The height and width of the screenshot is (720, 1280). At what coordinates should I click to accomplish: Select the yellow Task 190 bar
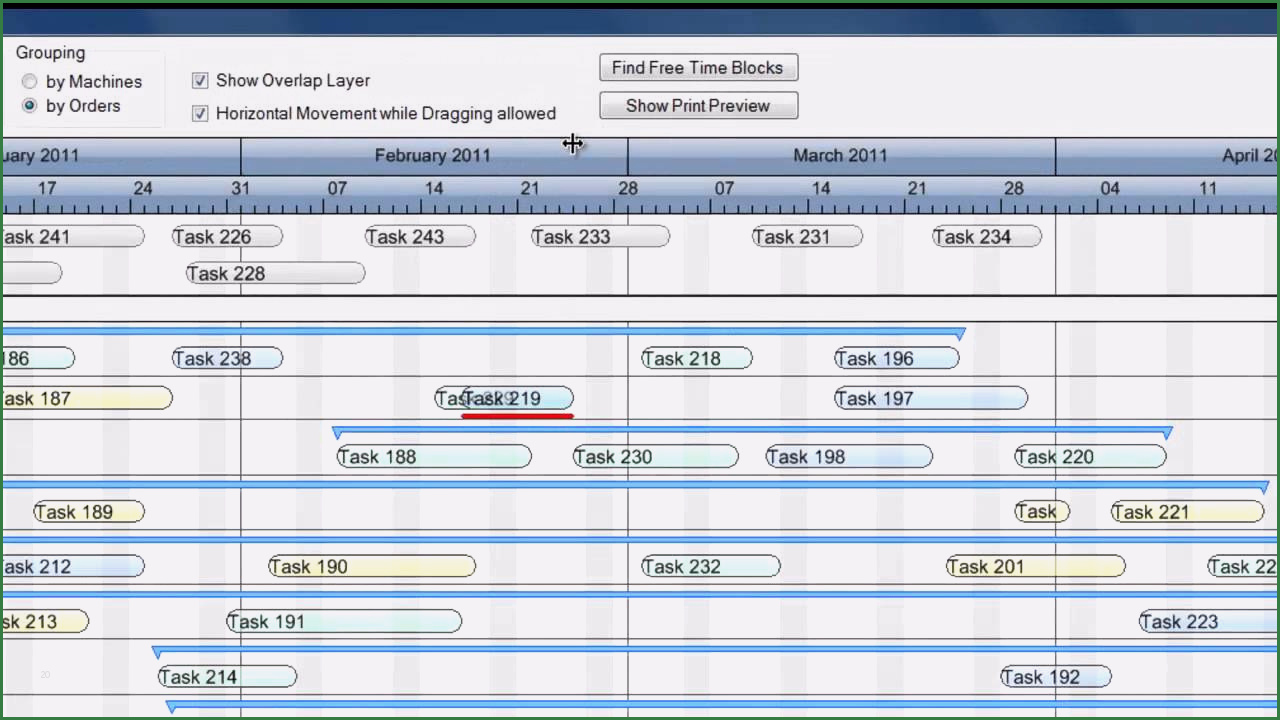click(x=372, y=567)
